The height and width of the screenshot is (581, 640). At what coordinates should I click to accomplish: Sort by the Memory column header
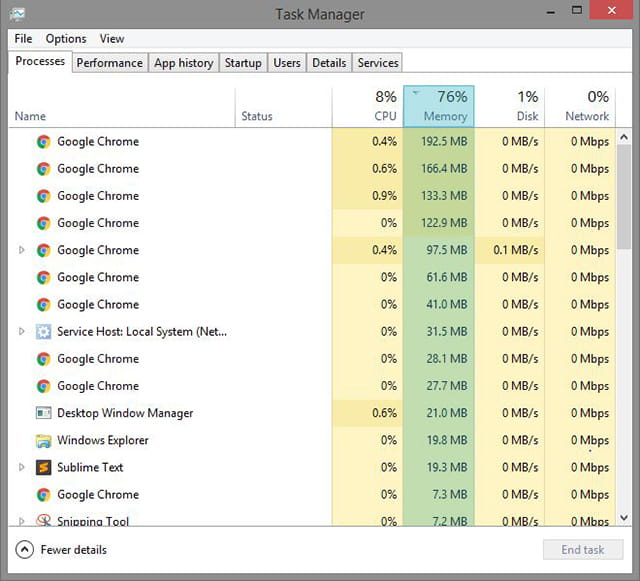(x=439, y=107)
